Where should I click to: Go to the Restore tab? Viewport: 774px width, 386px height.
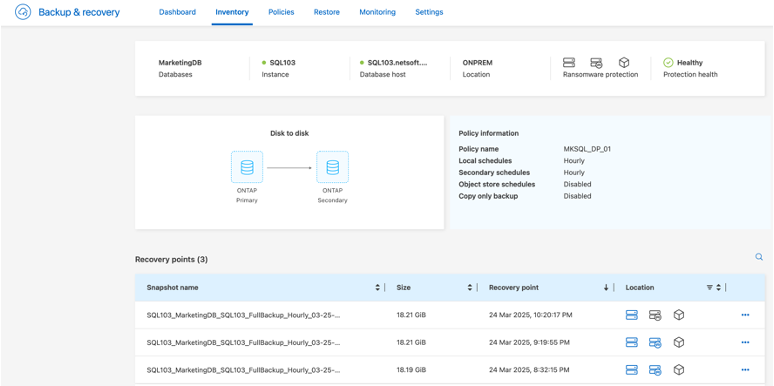pos(327,12)
